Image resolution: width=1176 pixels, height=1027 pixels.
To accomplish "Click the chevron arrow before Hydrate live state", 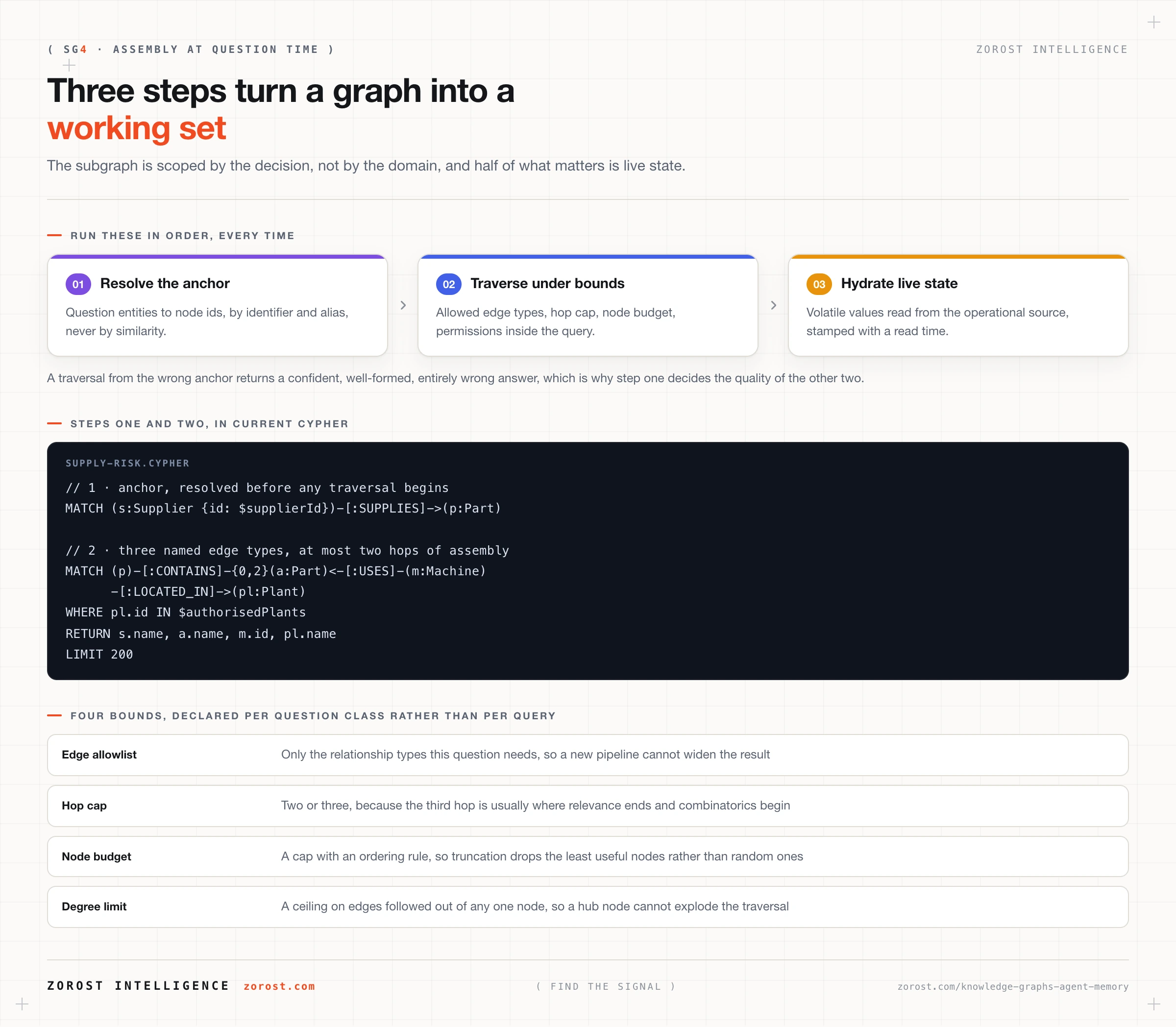I will pyautogui.click(x=774, y=305).
